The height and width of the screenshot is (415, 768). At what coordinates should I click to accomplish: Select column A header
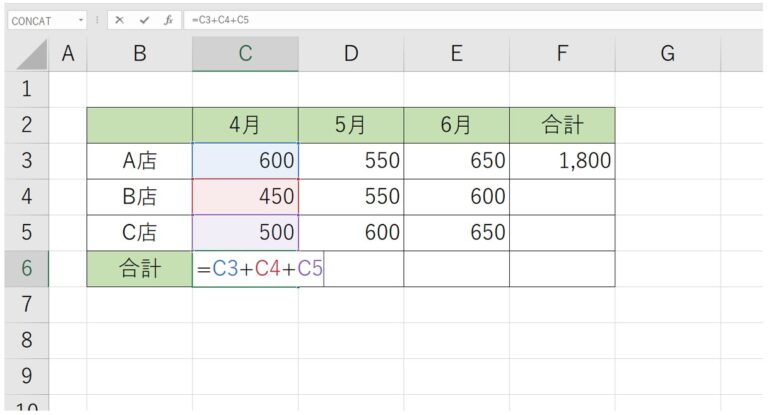click(68, 53)
